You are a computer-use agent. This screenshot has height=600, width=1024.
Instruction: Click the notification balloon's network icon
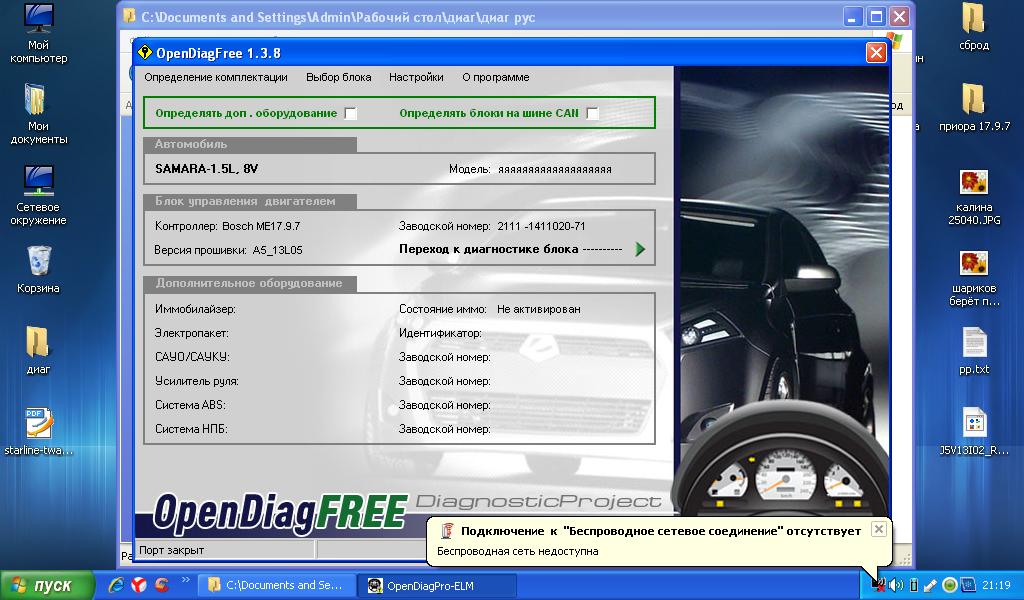tap(447, 531)
